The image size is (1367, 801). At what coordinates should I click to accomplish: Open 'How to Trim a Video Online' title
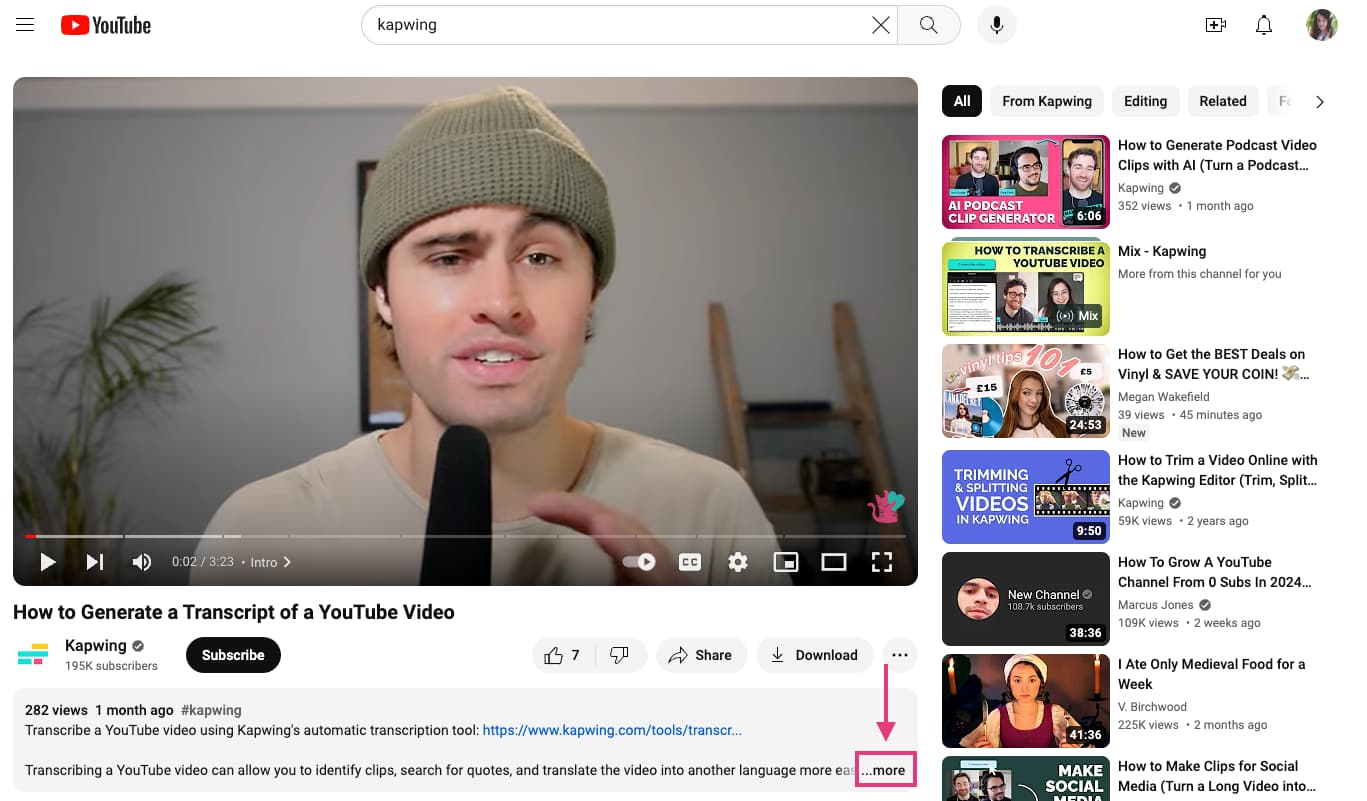pos(1218,470)
